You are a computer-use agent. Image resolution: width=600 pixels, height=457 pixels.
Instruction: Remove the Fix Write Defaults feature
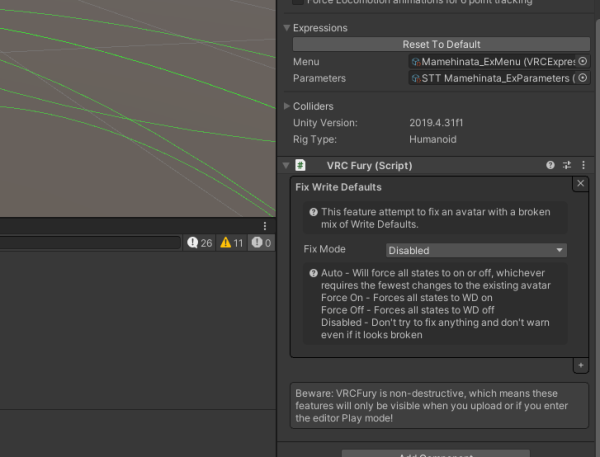point(581,184)
